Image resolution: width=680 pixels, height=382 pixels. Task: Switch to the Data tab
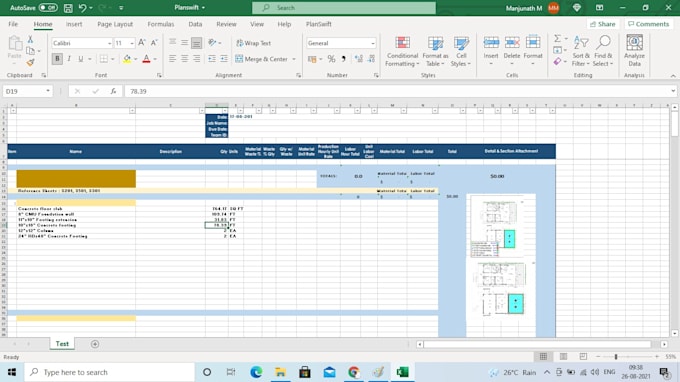195,24
